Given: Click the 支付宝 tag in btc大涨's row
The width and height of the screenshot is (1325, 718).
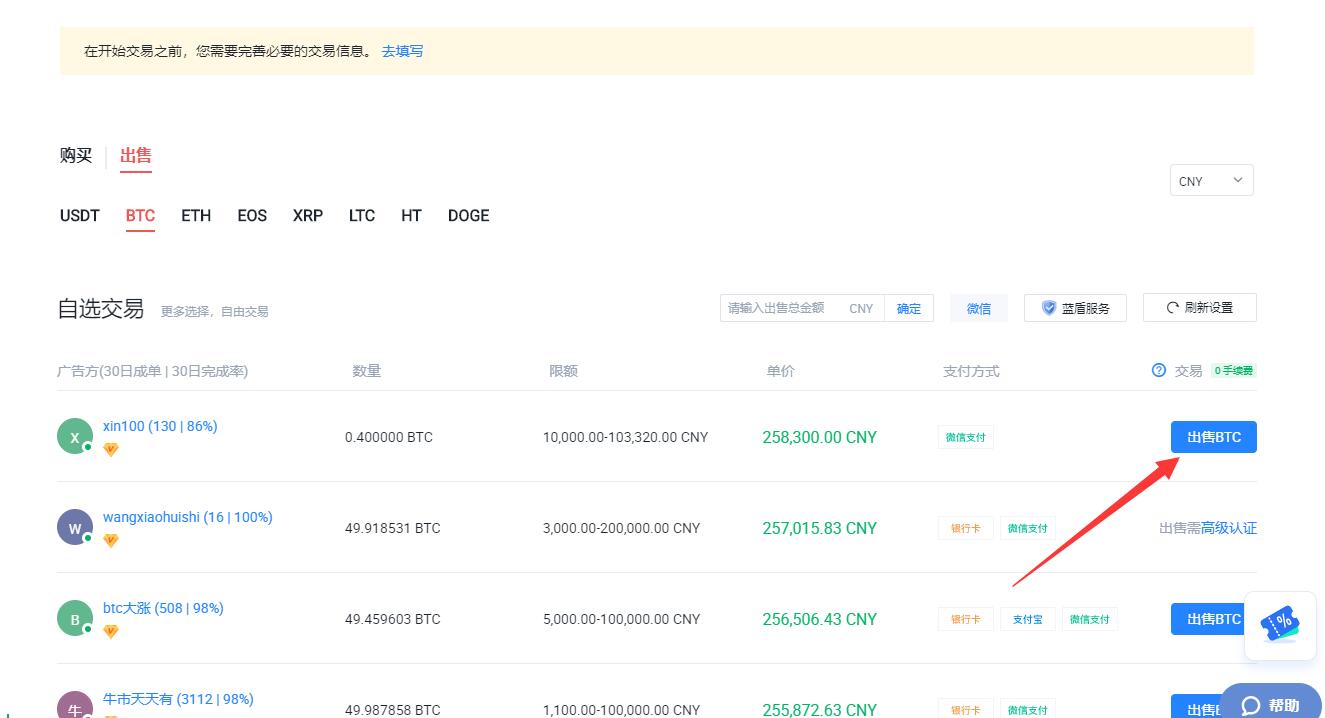Looking at the screenshot, I should pyautogui.click(x=1027, y=619).
